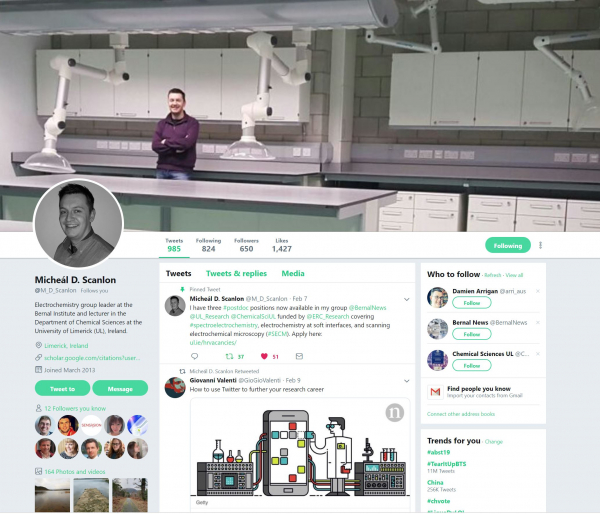
Task: Click the direct message envelope on pinned tweet
Action: 299,356
